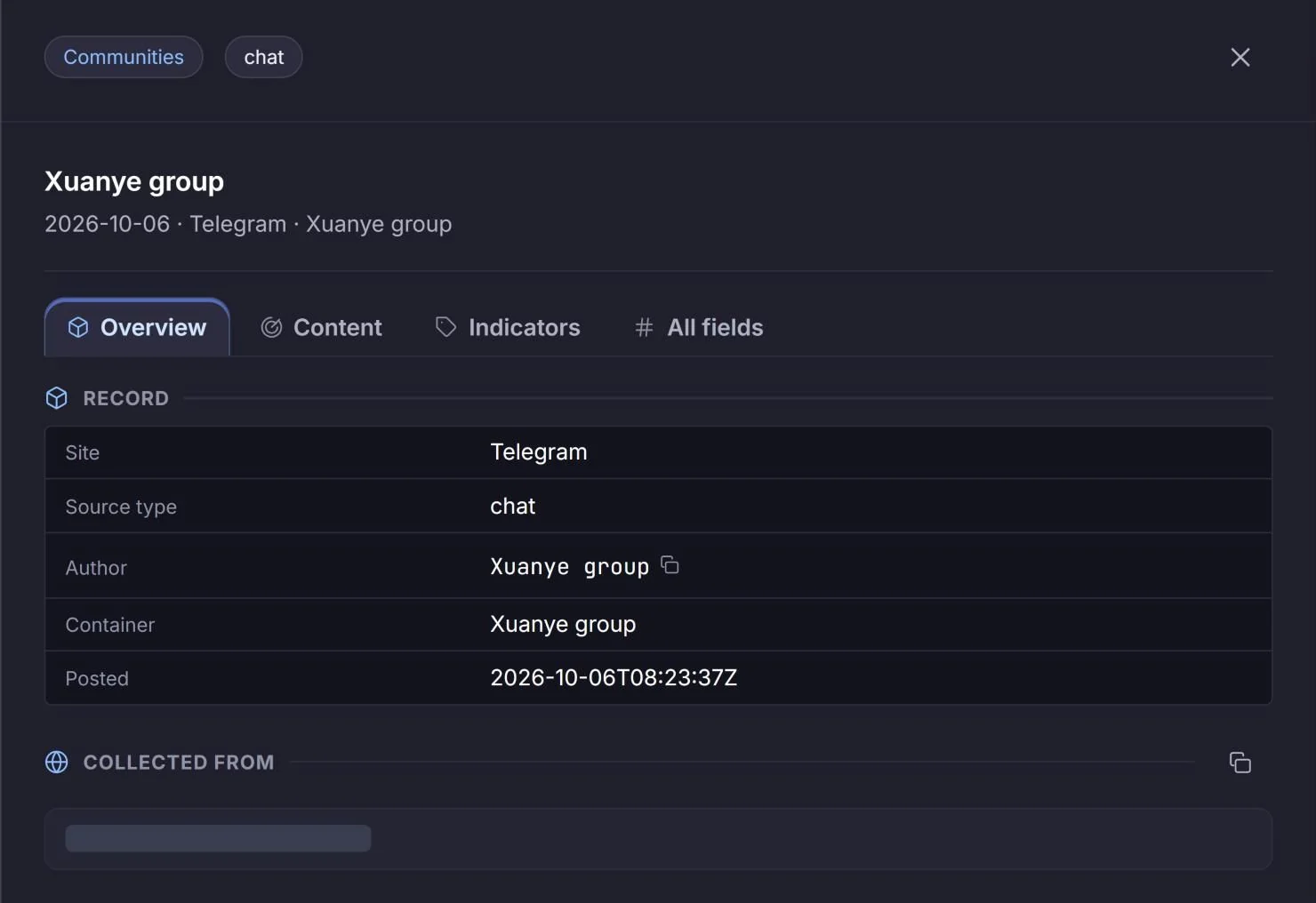Viewport: 1316px width, 903px height.
Task: Switch to the Indicators tab
Action: click(x=507, y=327)
